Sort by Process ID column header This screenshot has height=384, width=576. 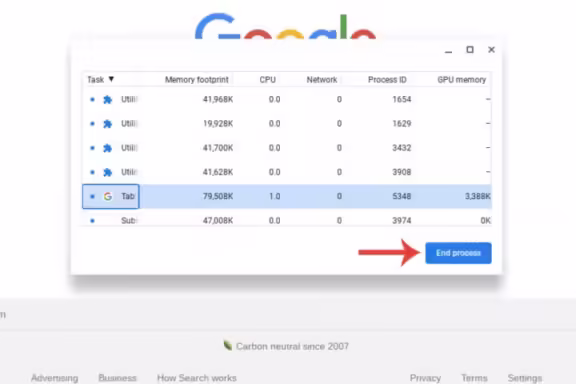(x=387, y=79)
